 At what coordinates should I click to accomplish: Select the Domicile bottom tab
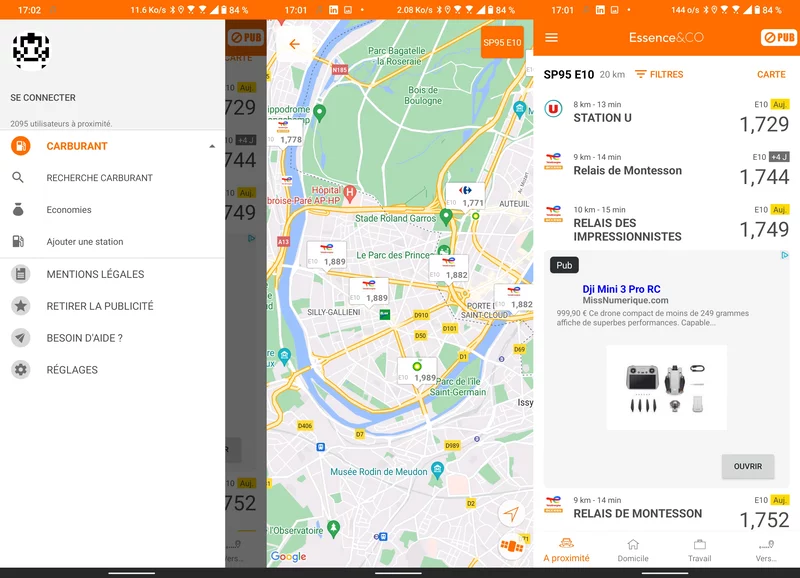pyautogui.click(x=633, y=550)
